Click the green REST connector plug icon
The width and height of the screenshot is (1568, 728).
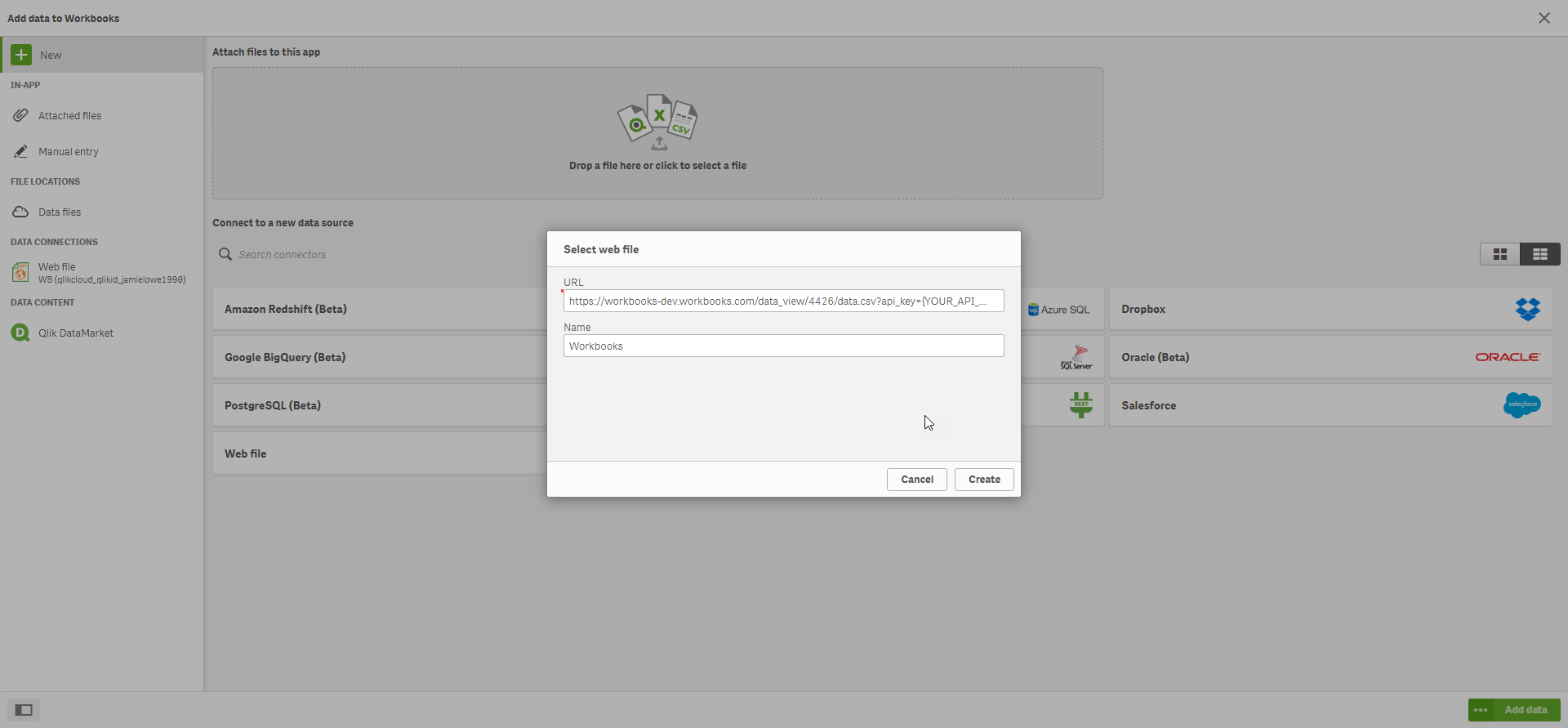tap(1081, 404)
